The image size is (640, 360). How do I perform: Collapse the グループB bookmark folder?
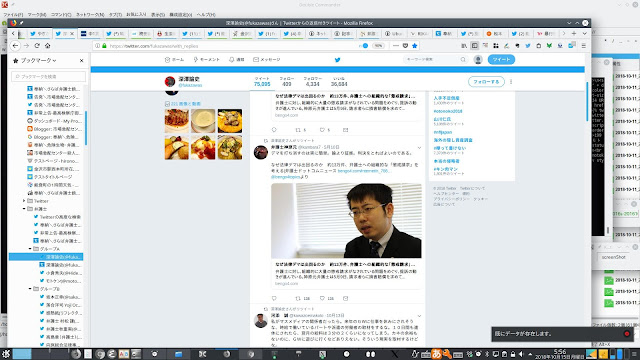30,289
